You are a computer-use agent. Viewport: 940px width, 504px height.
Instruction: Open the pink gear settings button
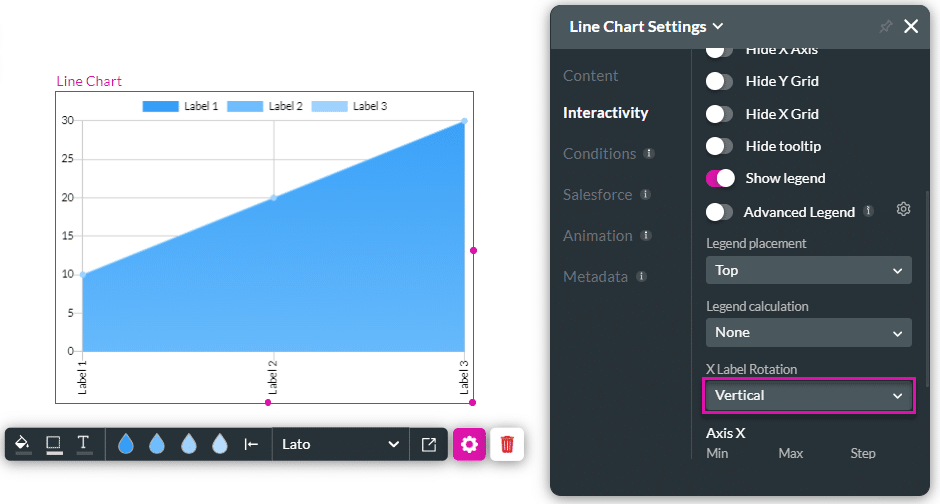click(469, 444)
